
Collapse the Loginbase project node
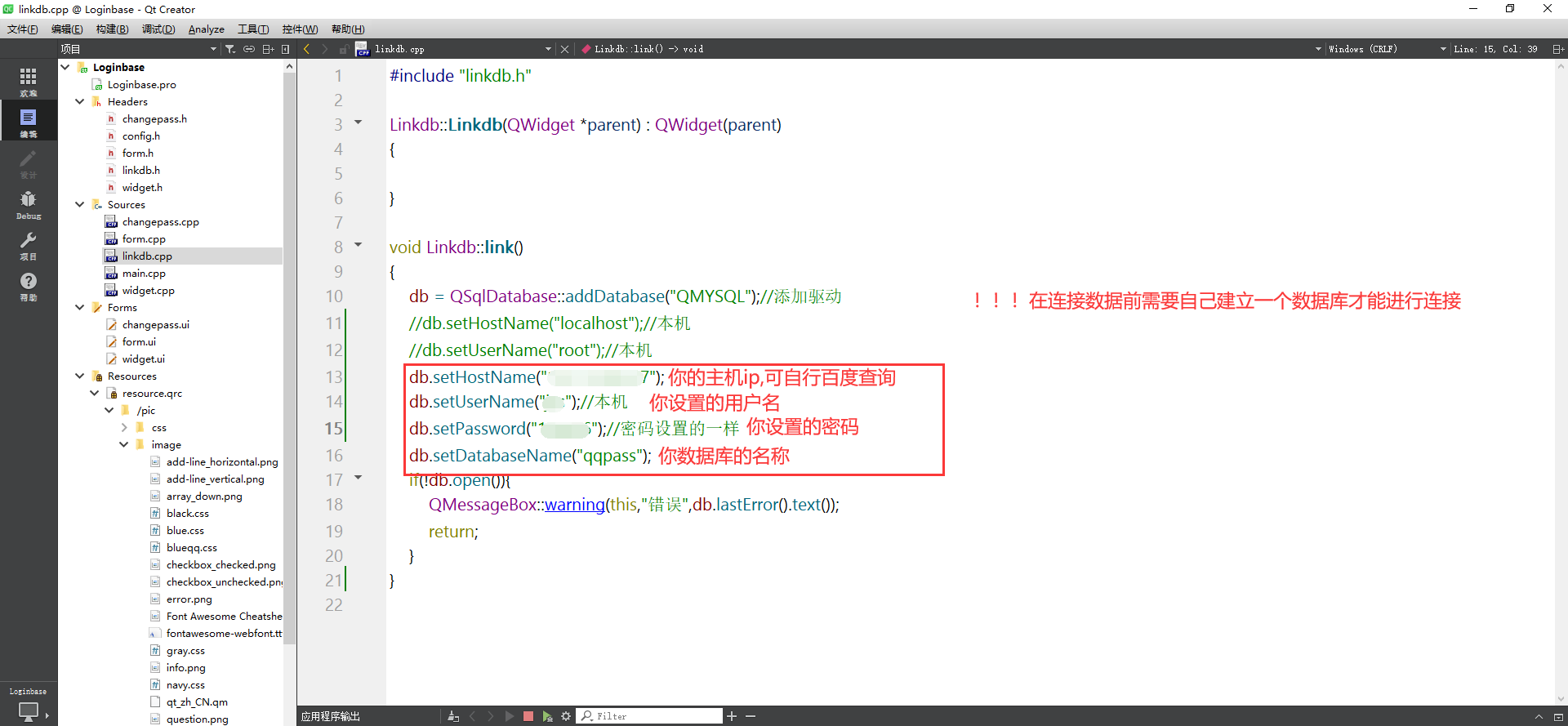(x=65, y=67)
